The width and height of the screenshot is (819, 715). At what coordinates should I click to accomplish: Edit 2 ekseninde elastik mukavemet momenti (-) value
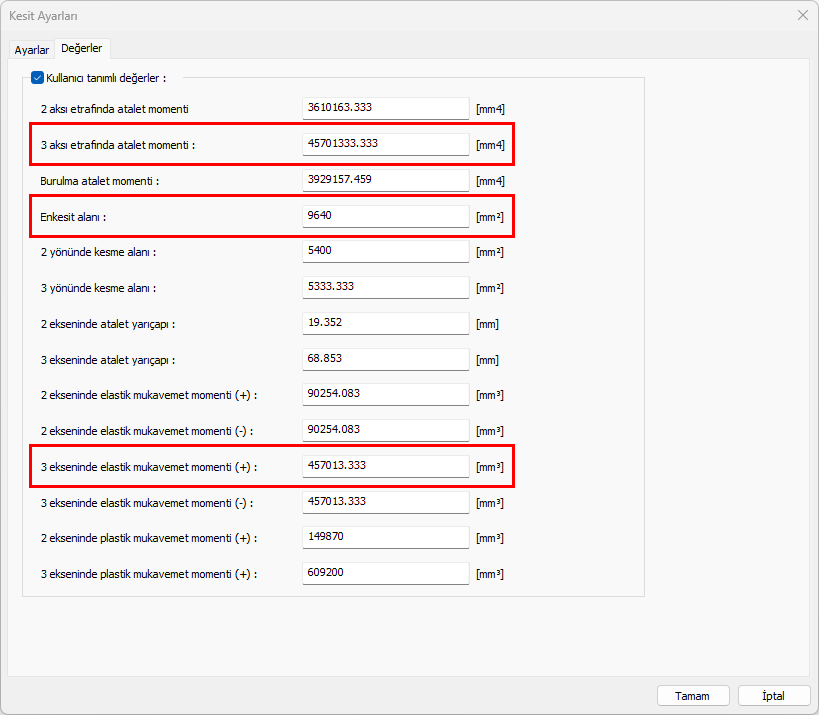click(x=385, y=430)
